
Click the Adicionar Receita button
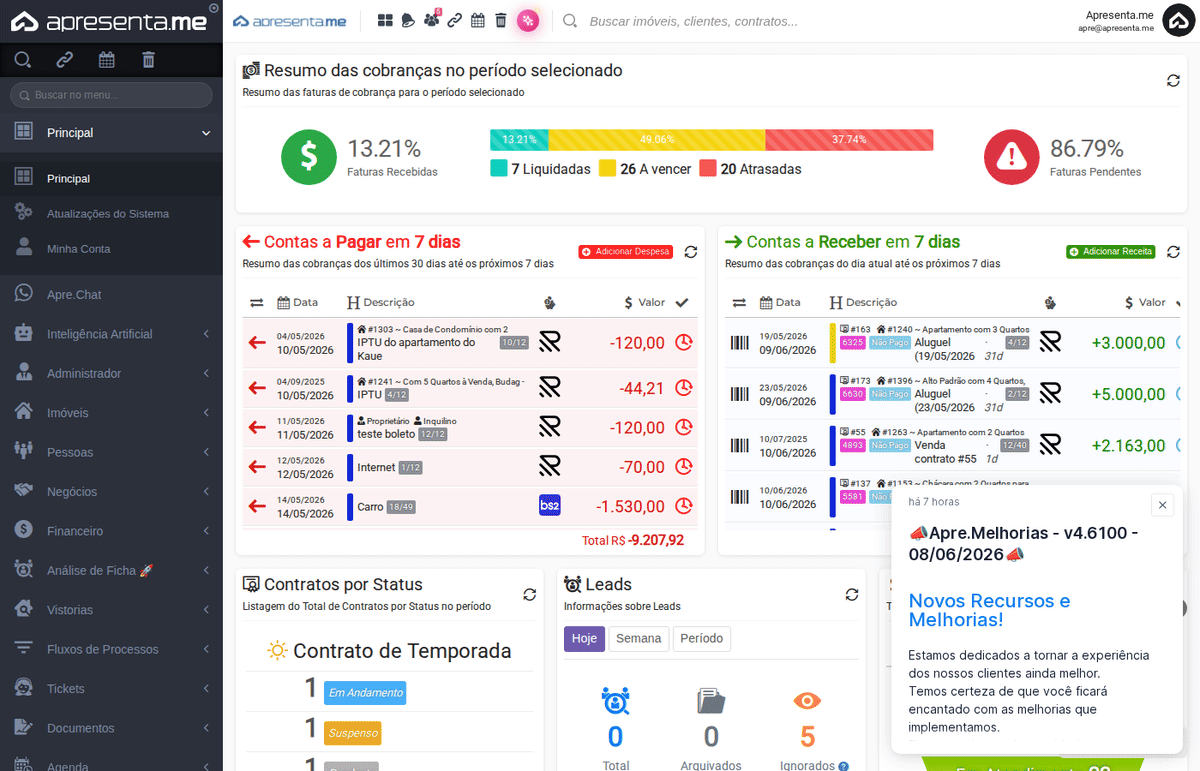1111,252
